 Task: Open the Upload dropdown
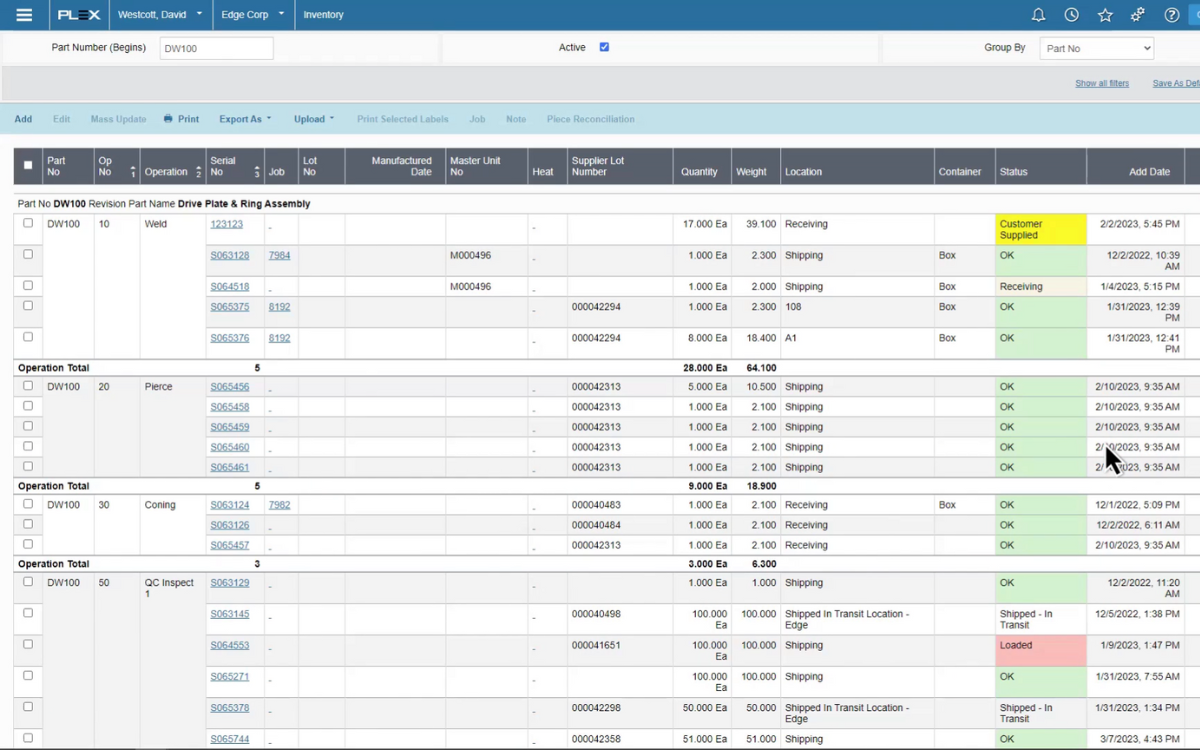click(x=314, y=118)
